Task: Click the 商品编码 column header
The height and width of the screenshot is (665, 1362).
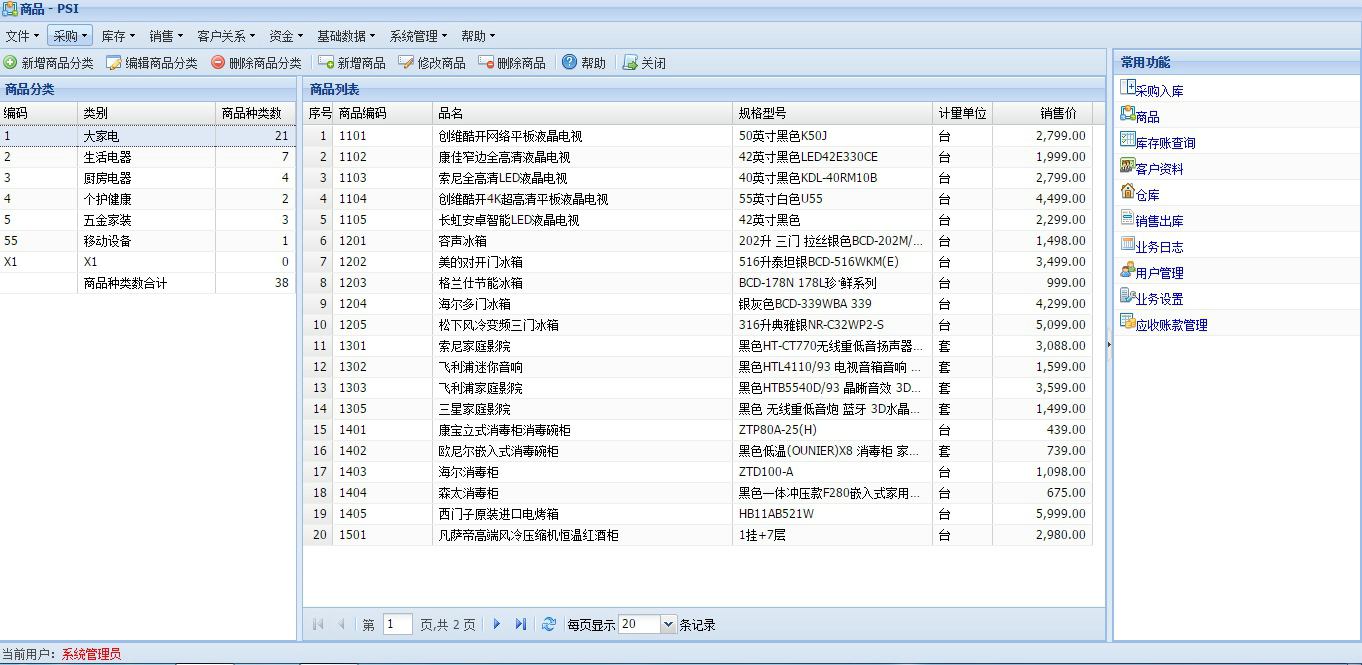Action: pyautogui.click(x=383, y=113)
